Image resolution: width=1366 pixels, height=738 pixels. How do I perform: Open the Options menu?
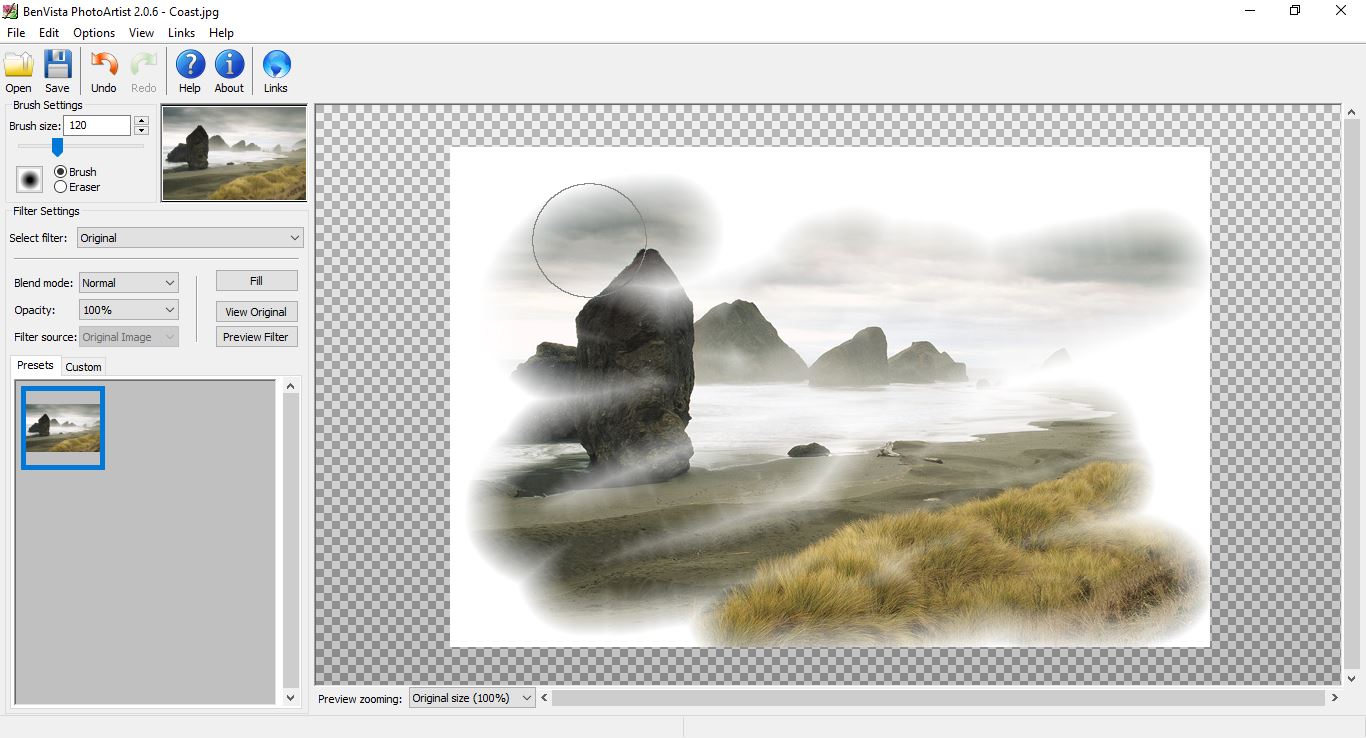94,33
